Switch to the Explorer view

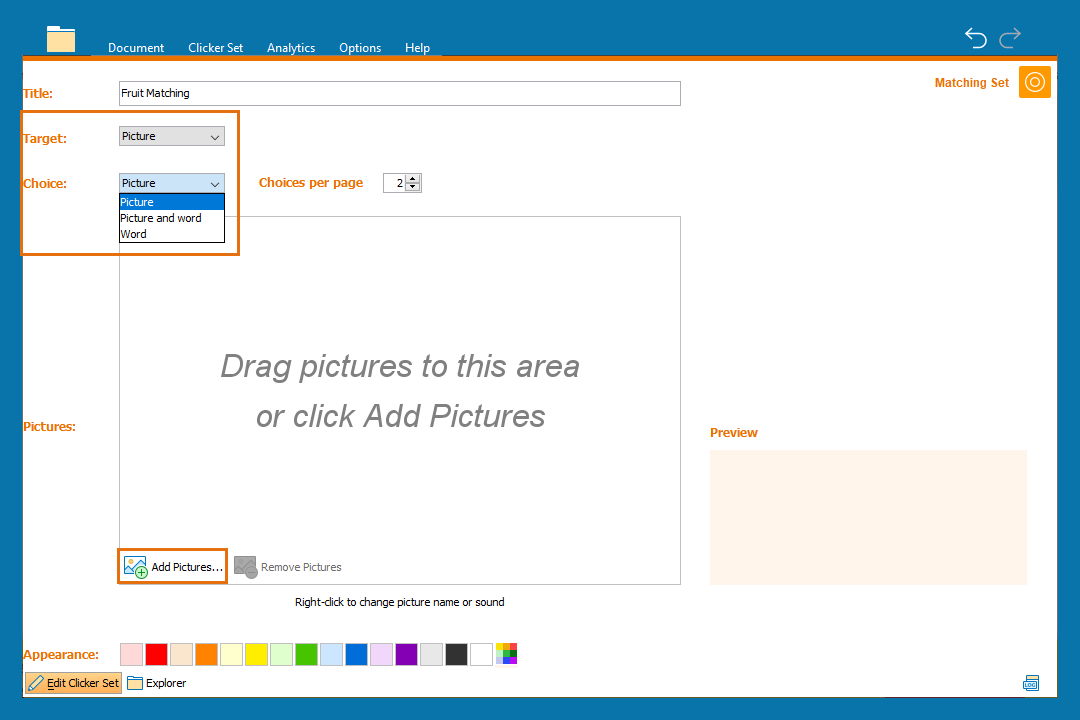pyautogui.click(x=157, y=683)
